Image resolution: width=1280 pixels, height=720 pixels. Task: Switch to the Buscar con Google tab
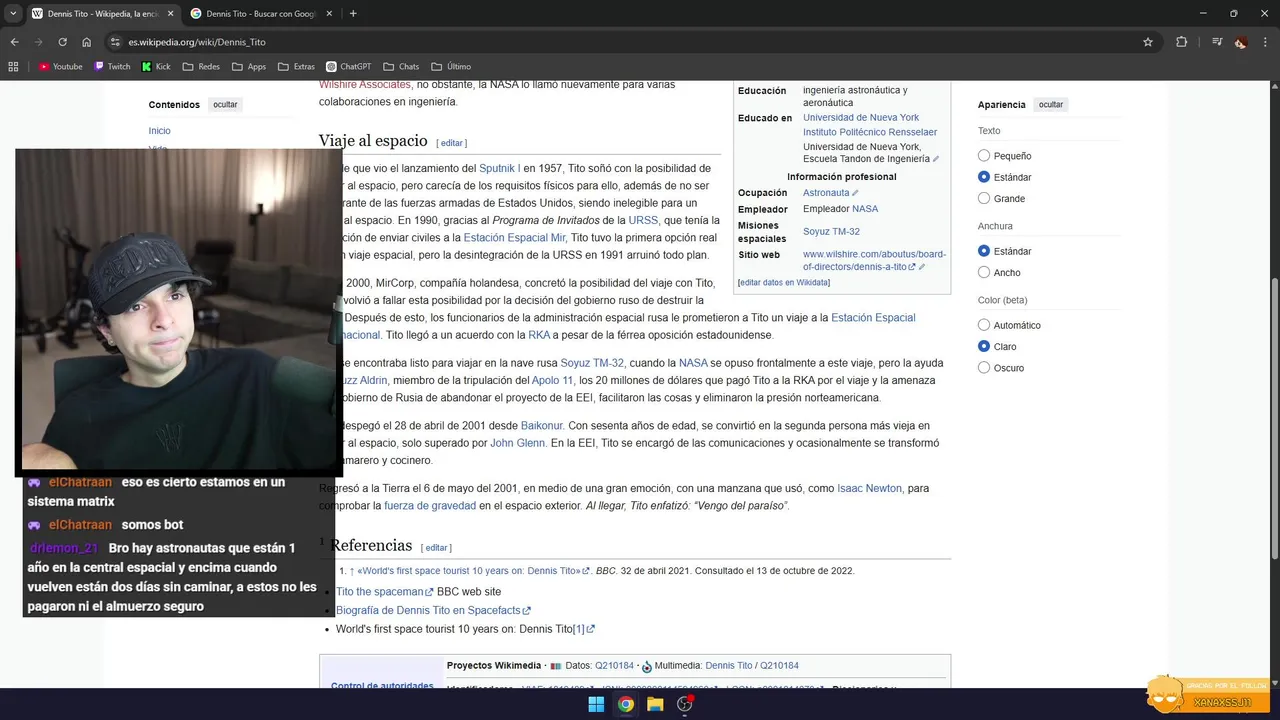click(x=262, y=14)
